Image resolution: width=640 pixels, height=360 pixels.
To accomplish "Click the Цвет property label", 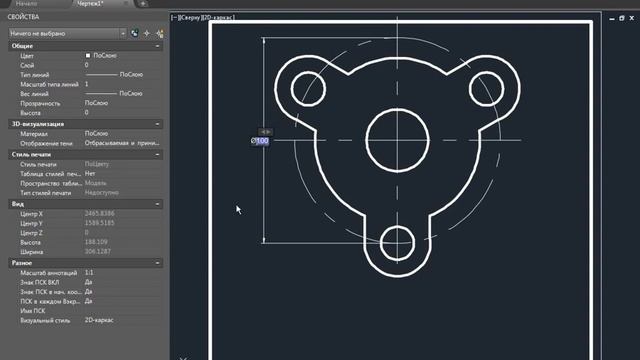I will click(27, 56).
